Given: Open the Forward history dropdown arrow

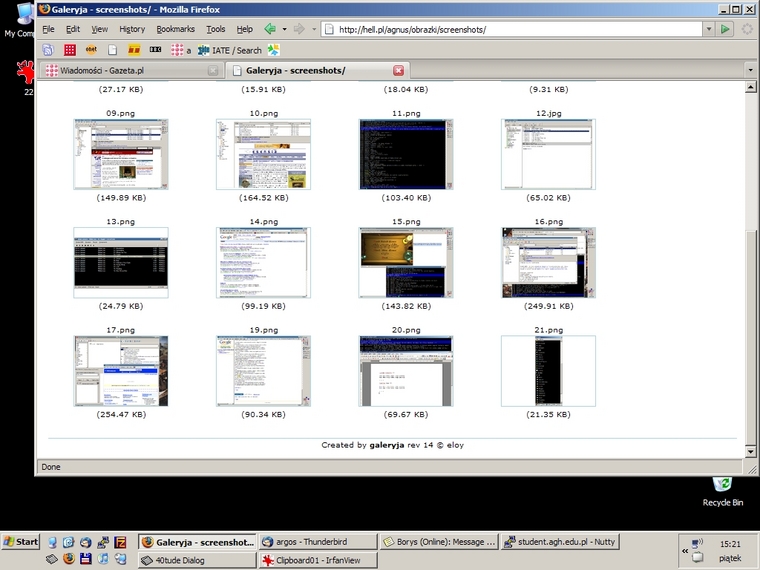Looking at the screenshot, I should [314, 29].
